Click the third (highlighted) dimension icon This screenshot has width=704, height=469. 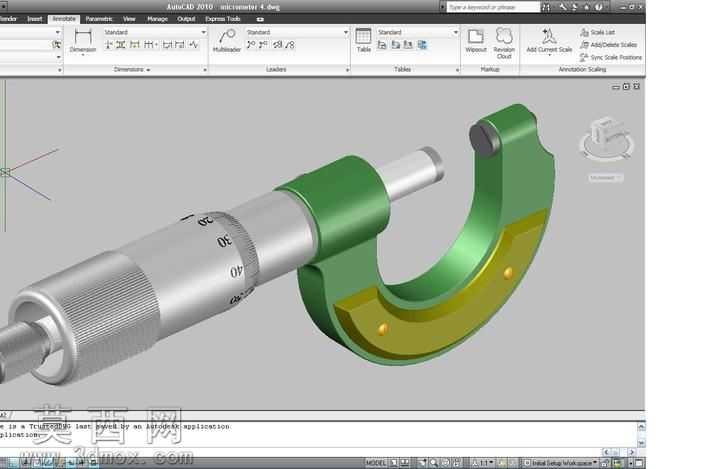click(134, 44)
